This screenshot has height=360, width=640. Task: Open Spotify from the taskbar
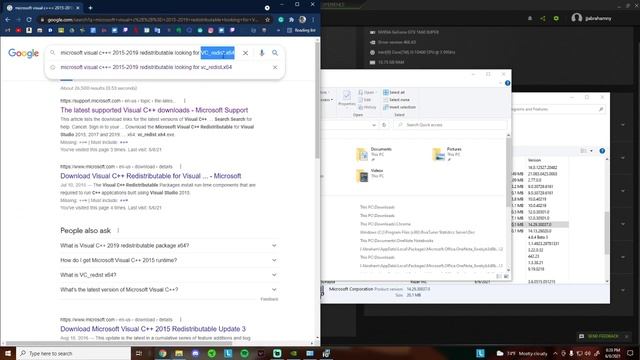click(x=244, y=353)
